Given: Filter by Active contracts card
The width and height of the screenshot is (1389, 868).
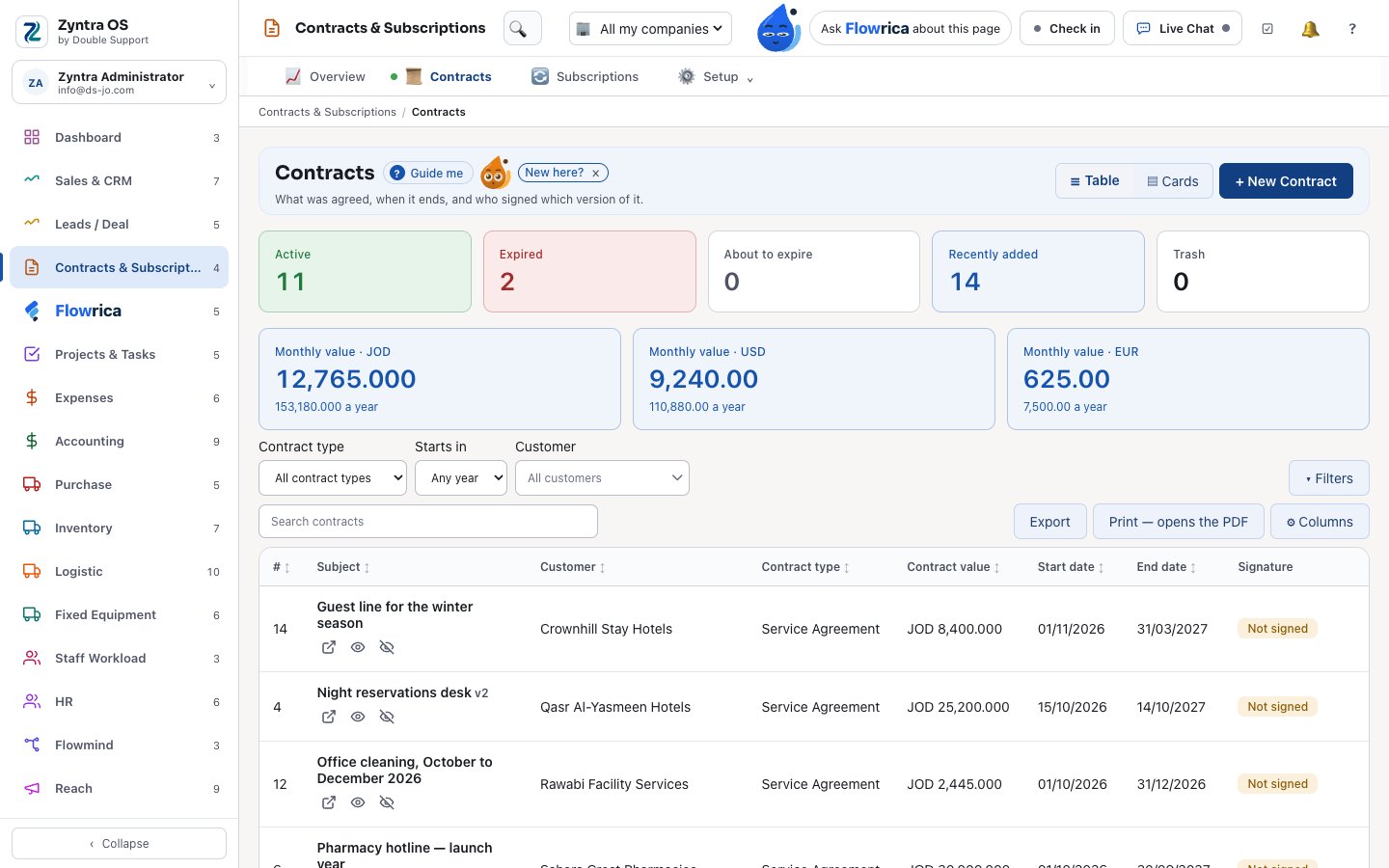Looking at the screenshot, I should coord(365,271).
